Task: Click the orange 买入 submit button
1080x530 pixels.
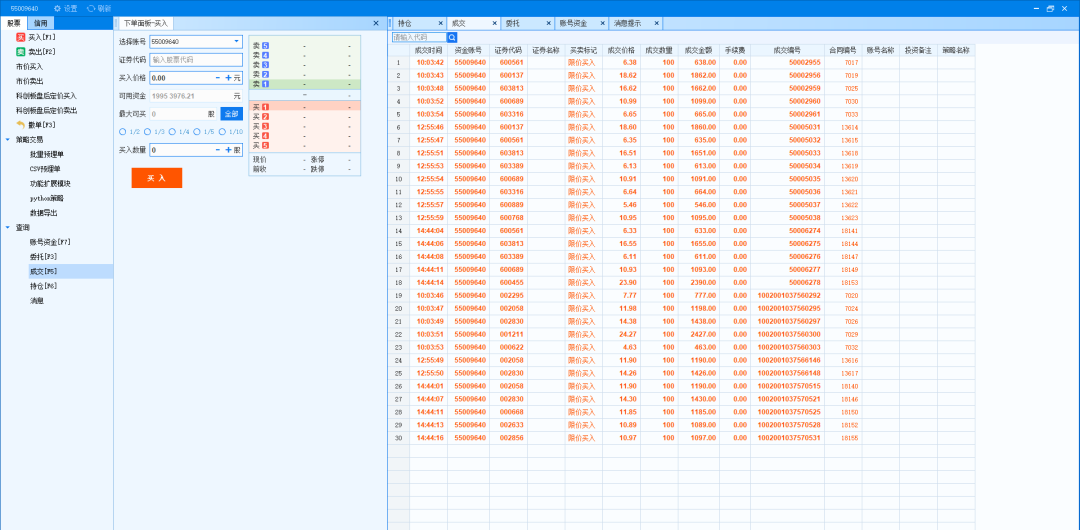Action: (x=157, y=178)
